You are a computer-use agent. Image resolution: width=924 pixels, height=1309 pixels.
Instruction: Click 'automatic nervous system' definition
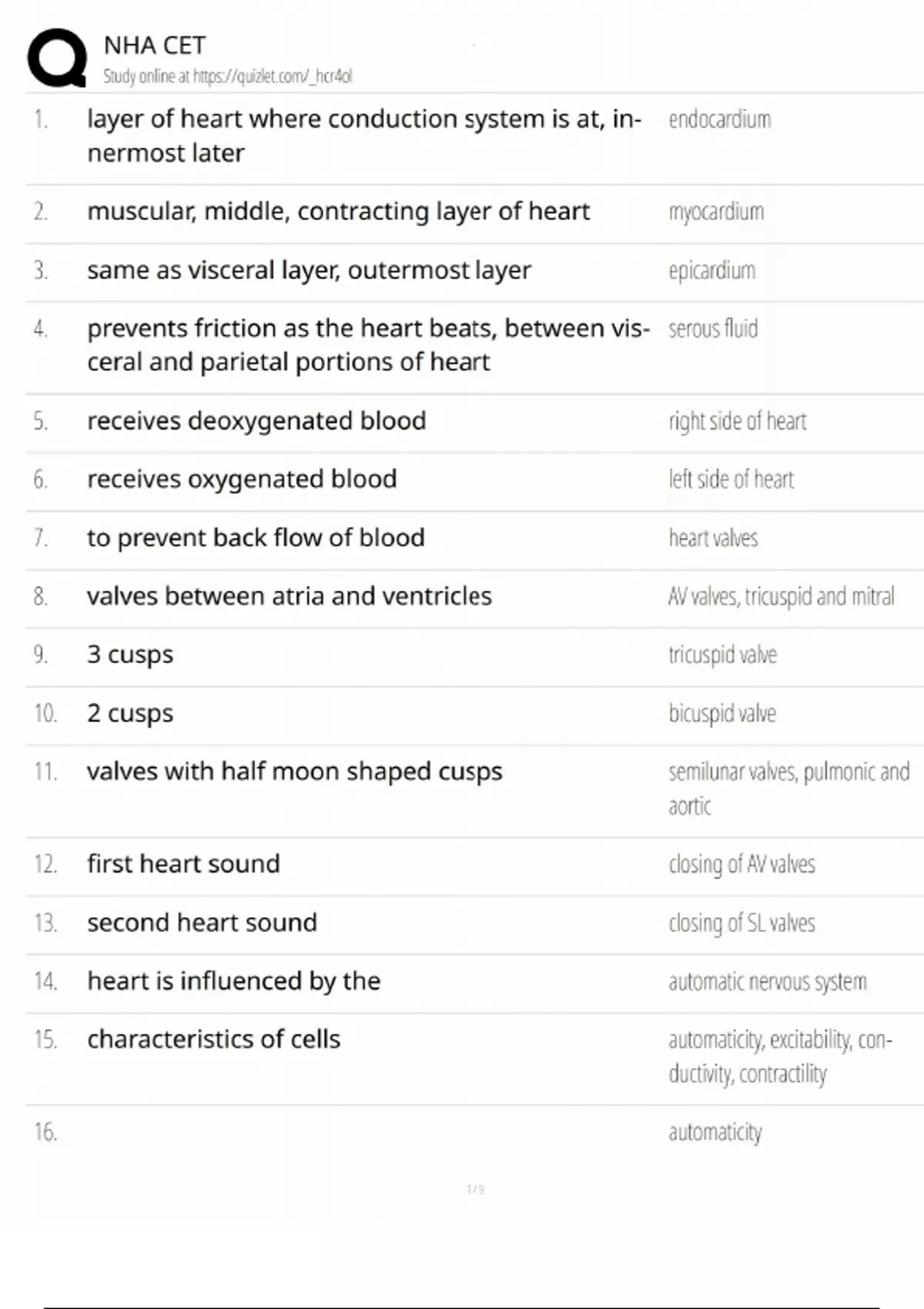pyautogui.click(x=767, y=981)
